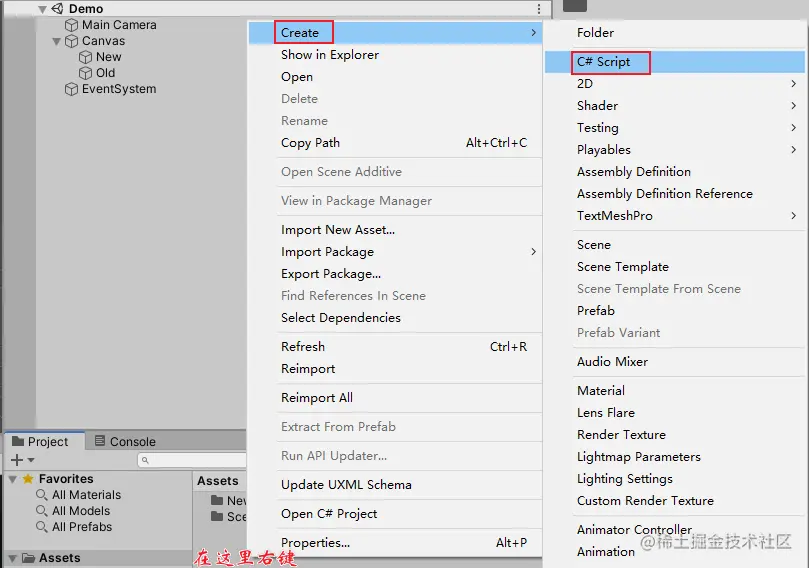Screen dimensions: 809x568
Task: Expand the Import Package submenu
Action: tap(533, 252)
